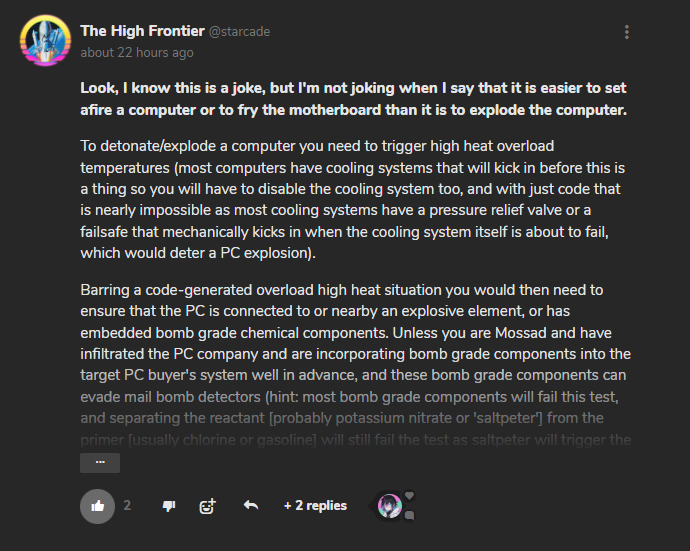View the replier's circular avatar
Viewport: 690px width, 551px height.
[x=390, y=506]
